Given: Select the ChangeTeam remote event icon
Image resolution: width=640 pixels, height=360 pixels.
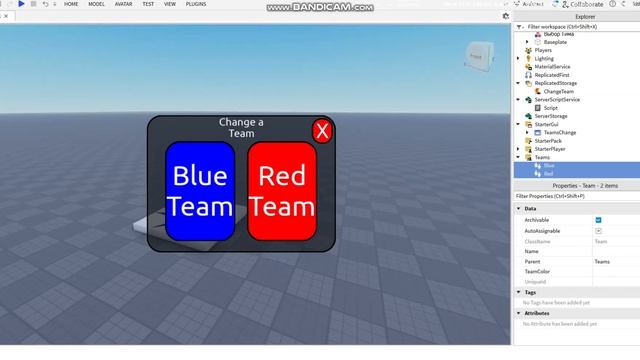Looking at the screenshot, I should (538, 91).
